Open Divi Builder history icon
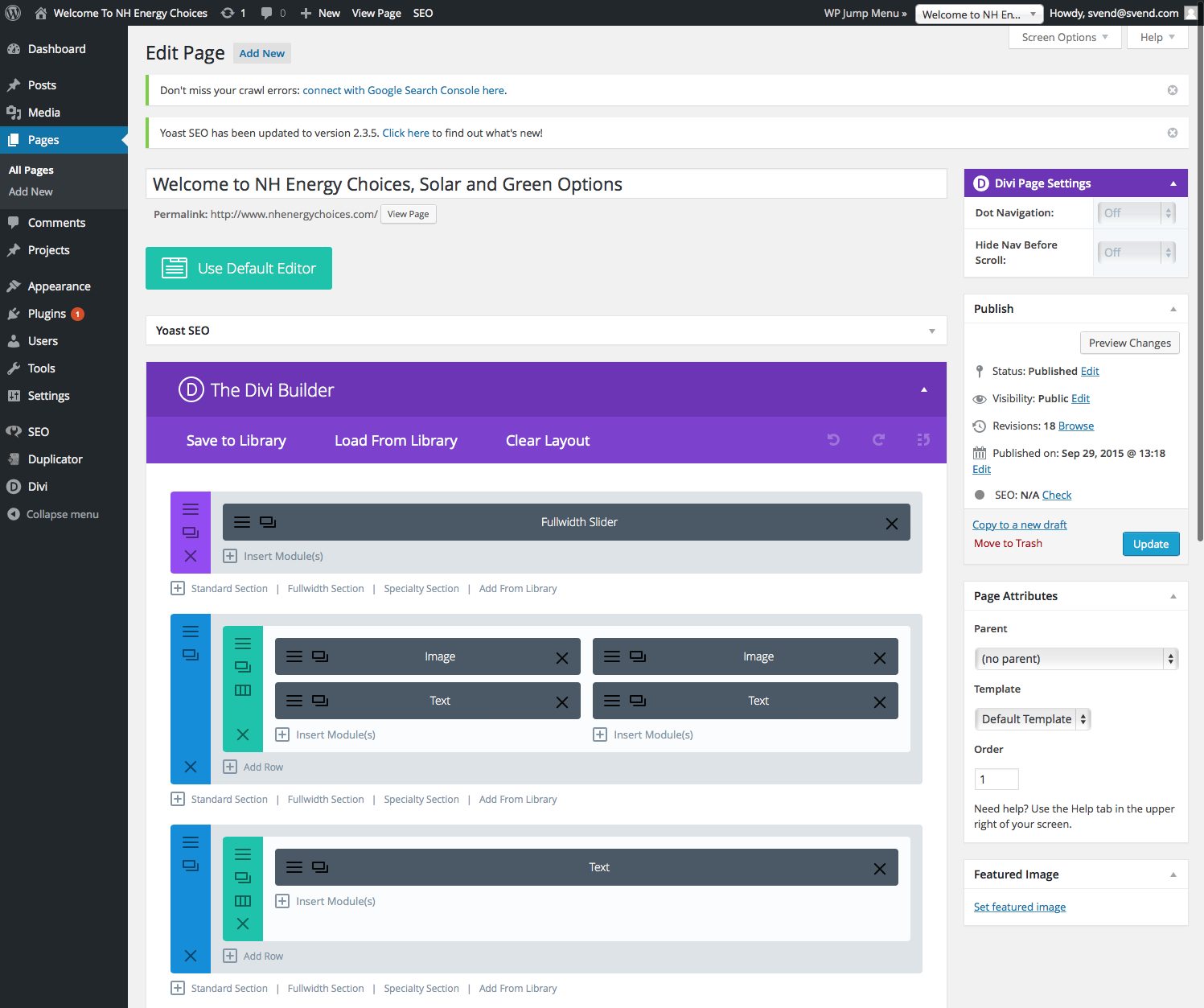This screenshot has width=1204, height=1008. 923,440
